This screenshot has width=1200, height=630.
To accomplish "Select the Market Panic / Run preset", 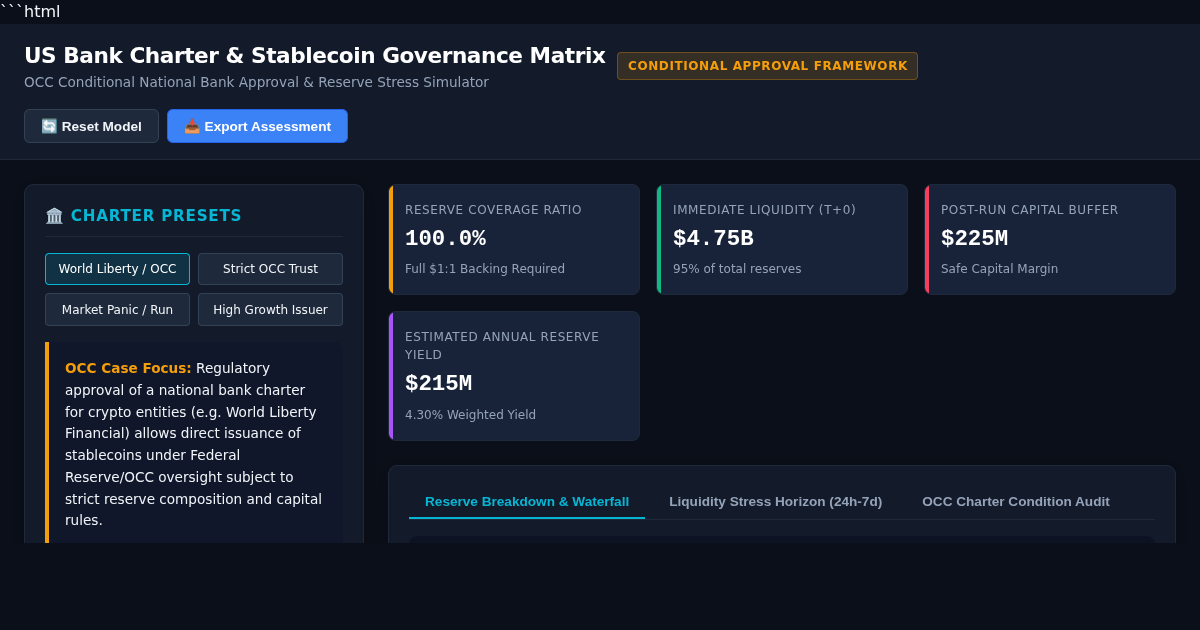I will pos(117,310).
